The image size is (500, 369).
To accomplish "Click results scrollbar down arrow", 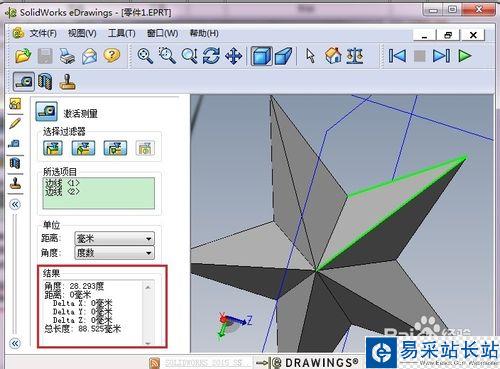I will [148, 343].
